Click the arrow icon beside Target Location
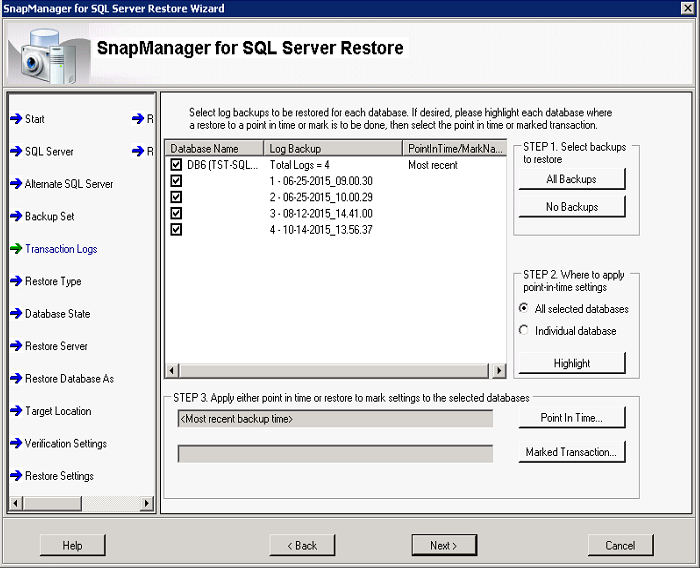This screenshot has width=700, height=568. [16, 411]
